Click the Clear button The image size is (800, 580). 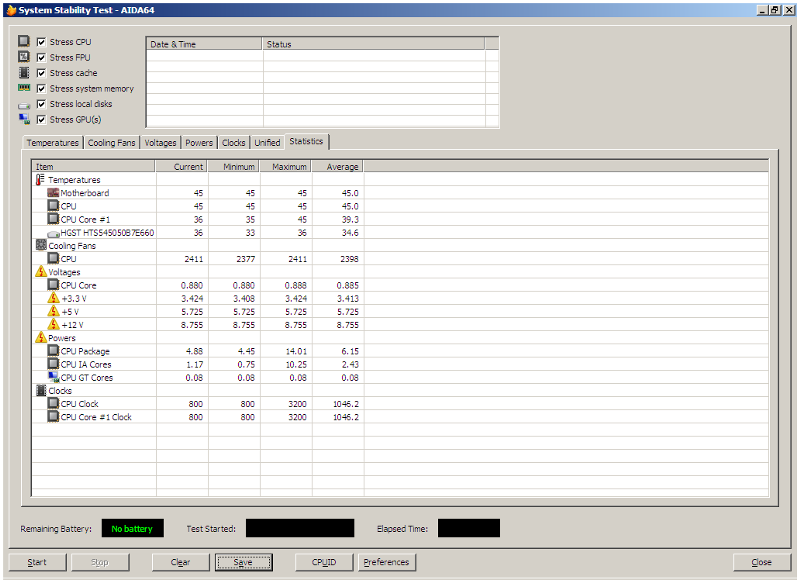click(181, 562)
